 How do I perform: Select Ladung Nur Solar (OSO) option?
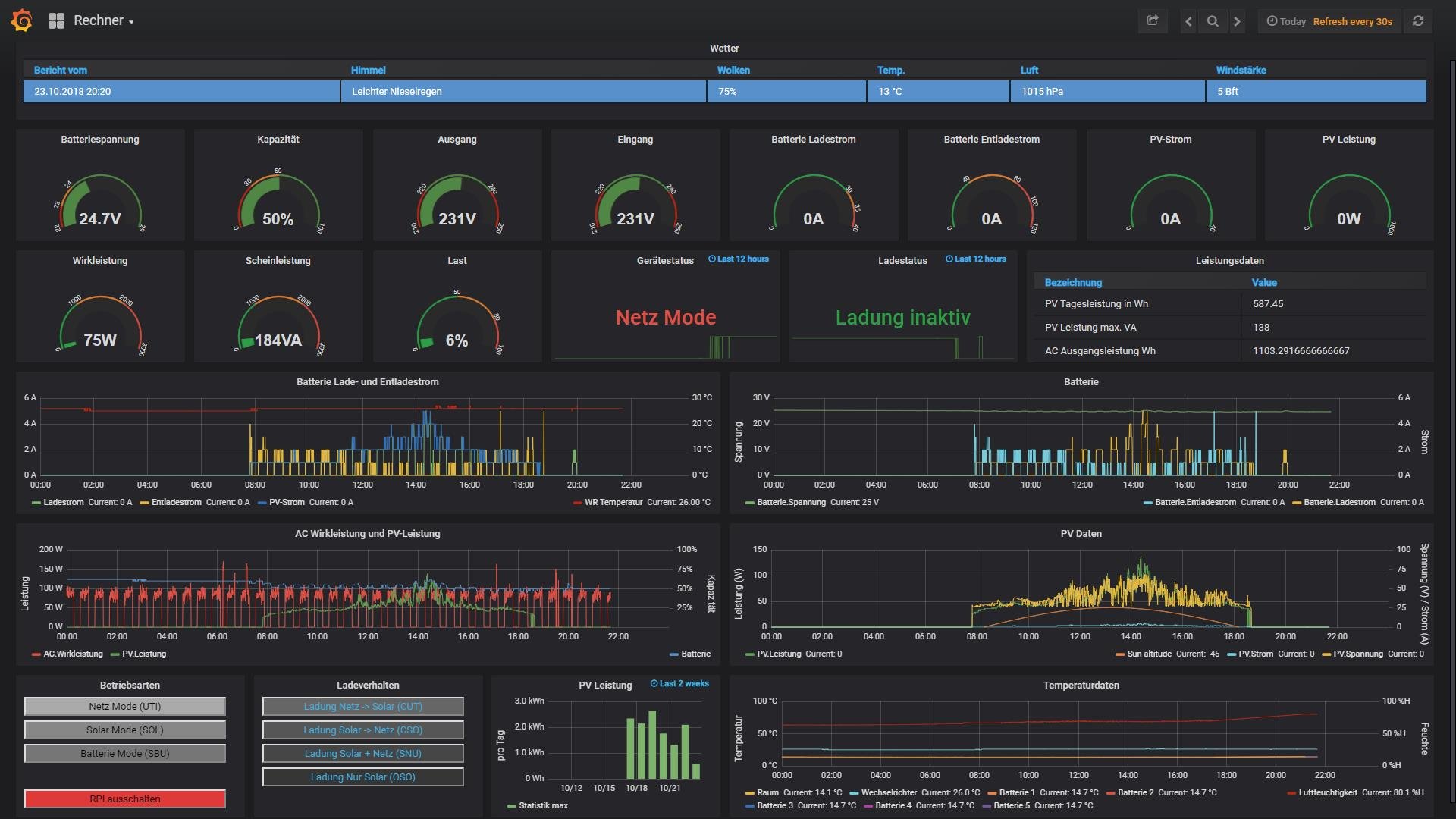362,777
